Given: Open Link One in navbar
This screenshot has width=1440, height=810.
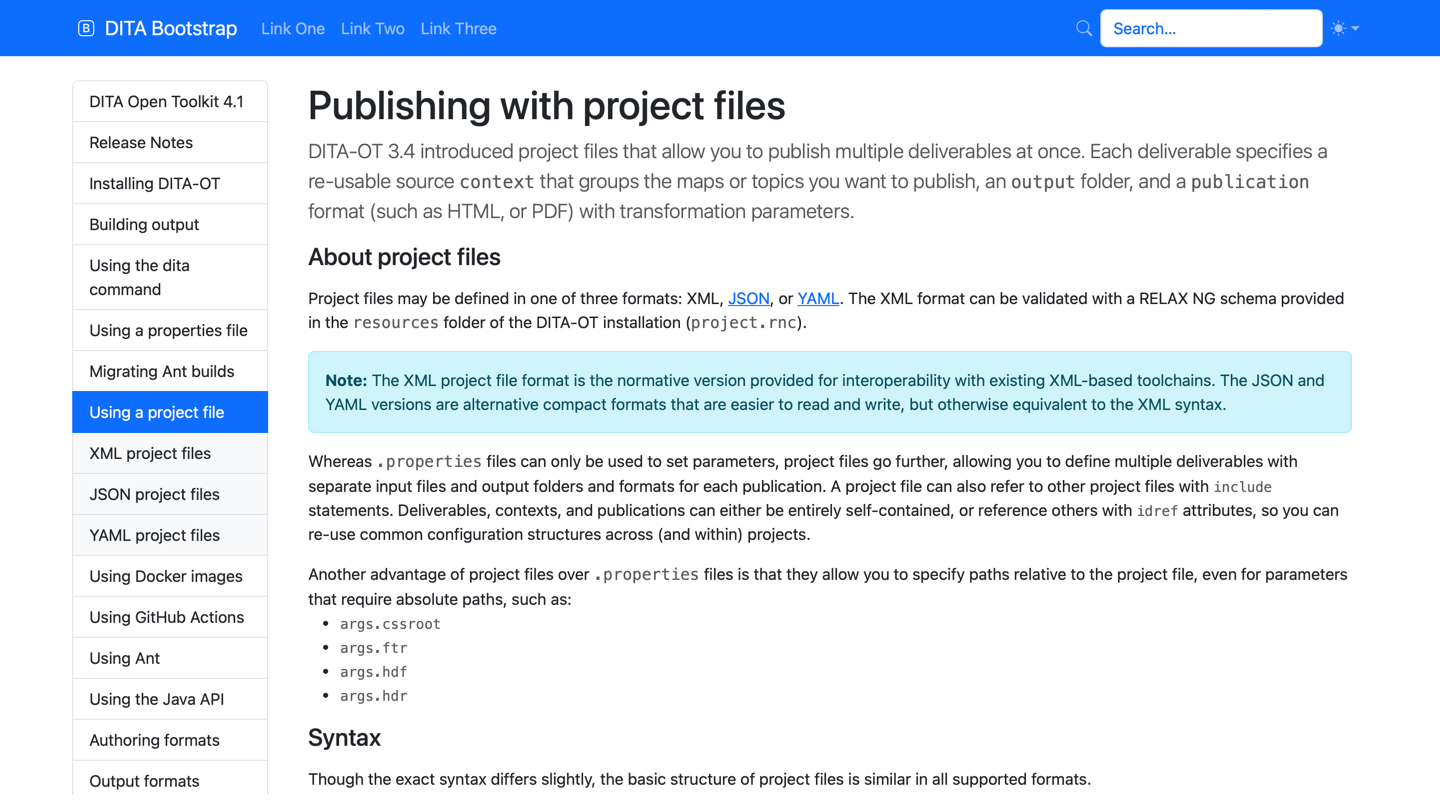Looking at the screenshot, I should (292, 28).
